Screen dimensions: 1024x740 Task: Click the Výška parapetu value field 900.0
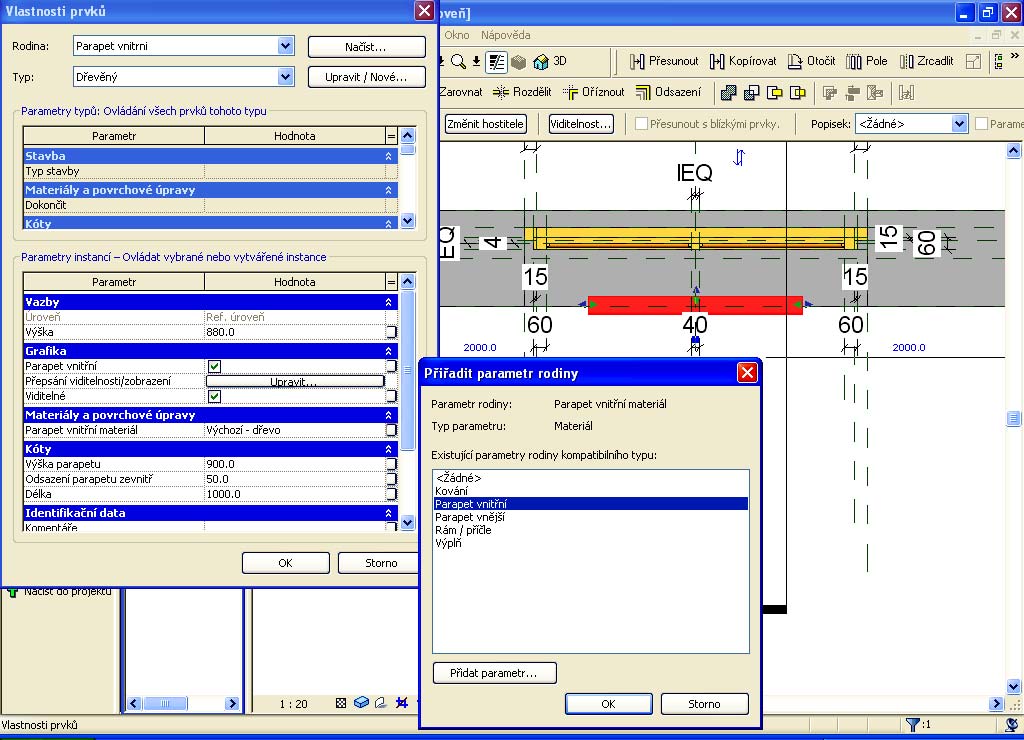pyautogui.click(x=295, y=464)
